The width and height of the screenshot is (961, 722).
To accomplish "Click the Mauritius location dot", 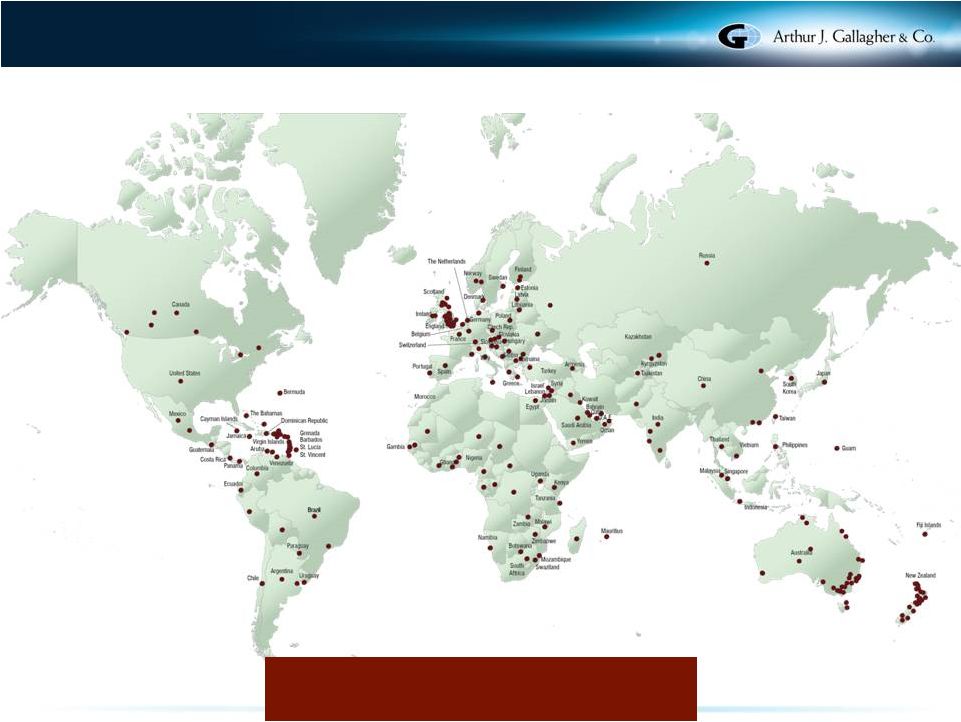I will (x=605, y=537).
